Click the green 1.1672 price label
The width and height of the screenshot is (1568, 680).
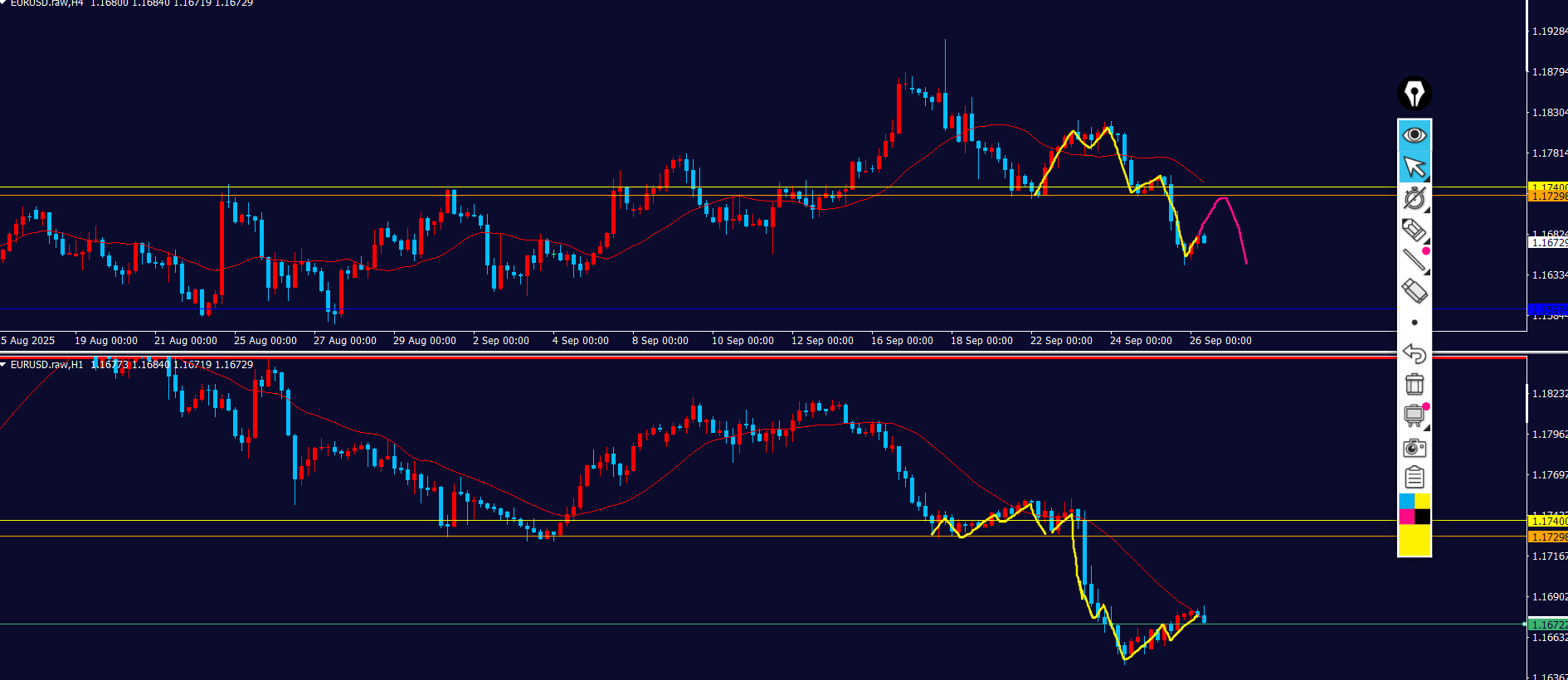coord(1548,624)
